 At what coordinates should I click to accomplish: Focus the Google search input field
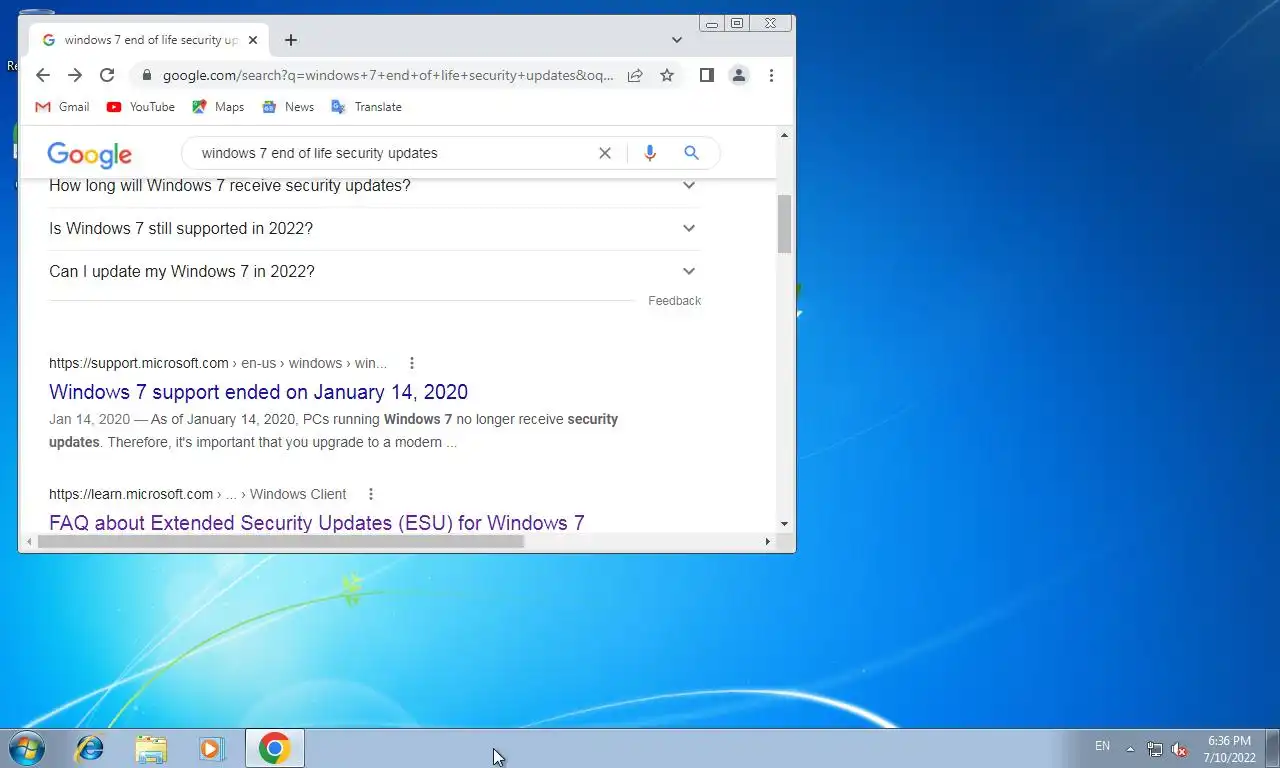click(x=390, y=153)
